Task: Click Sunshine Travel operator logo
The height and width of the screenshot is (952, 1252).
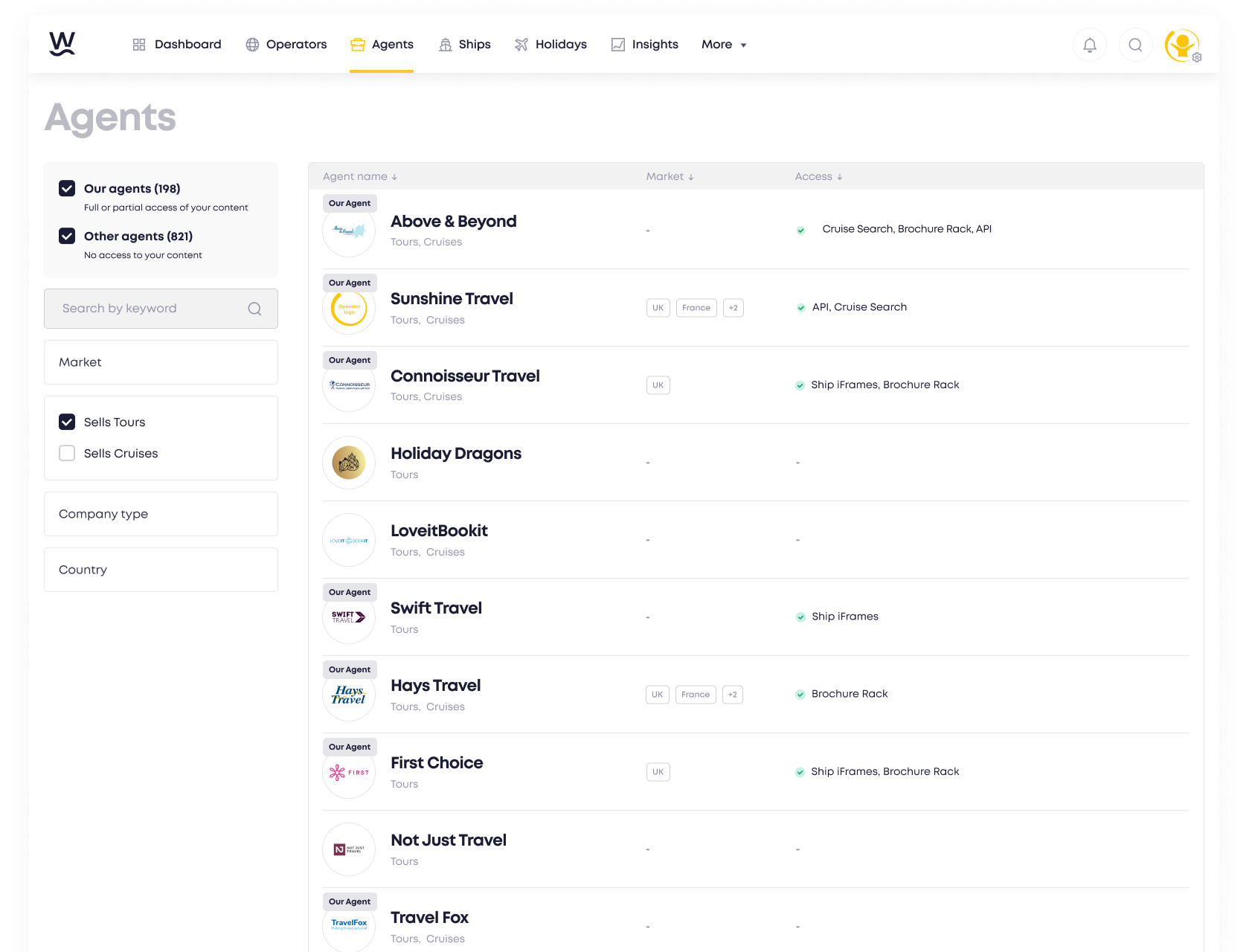Action: pyautogui.click(x=349, y=308)
